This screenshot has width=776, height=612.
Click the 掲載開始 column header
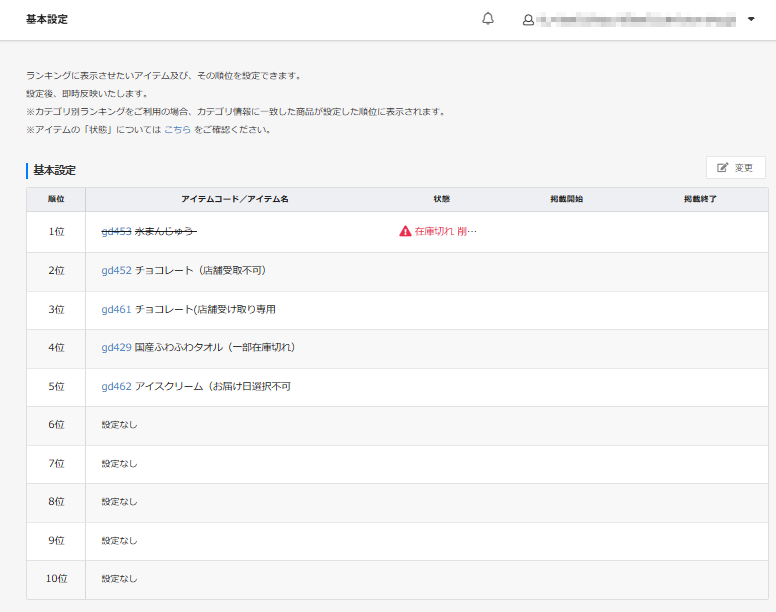(x=567, y=199)
